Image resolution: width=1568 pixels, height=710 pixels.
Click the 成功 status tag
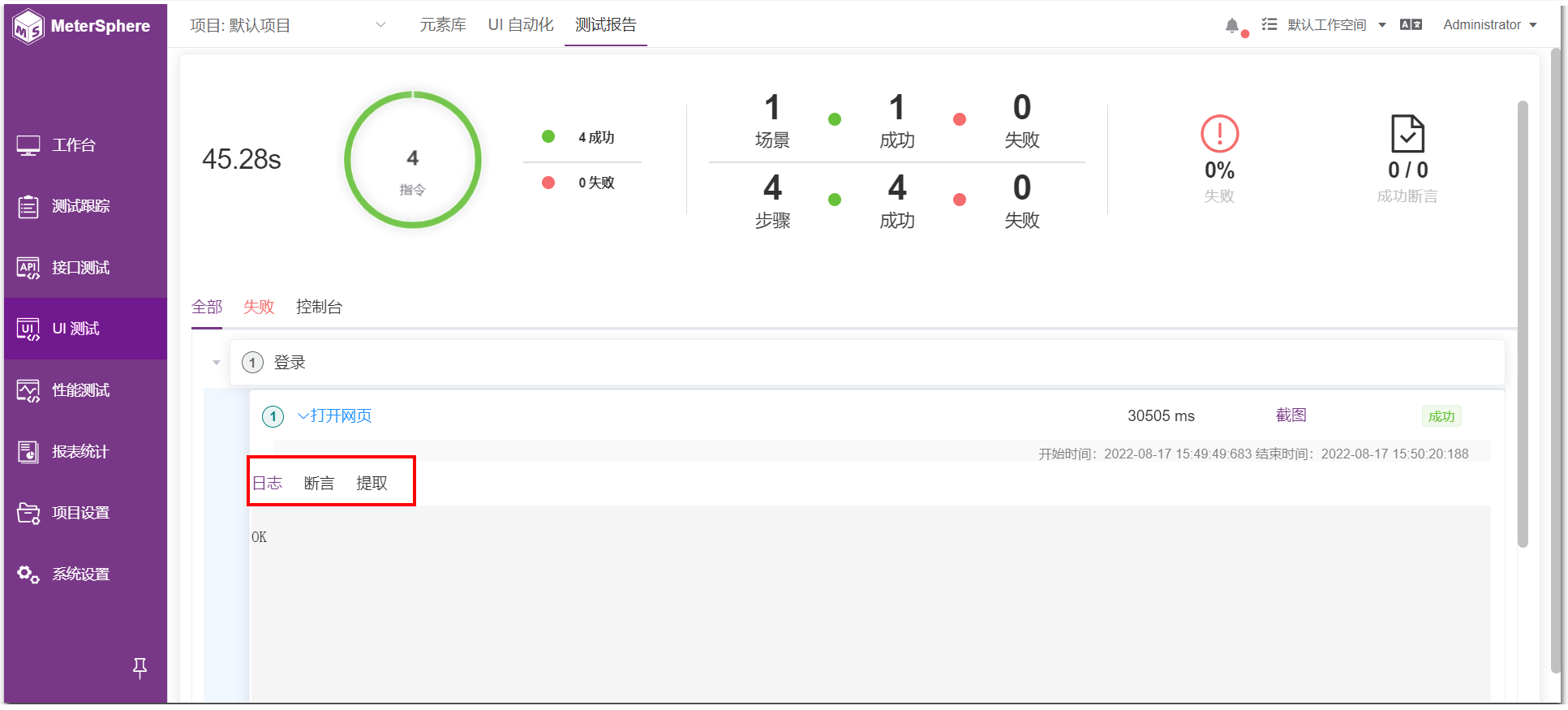[1441, 416]
